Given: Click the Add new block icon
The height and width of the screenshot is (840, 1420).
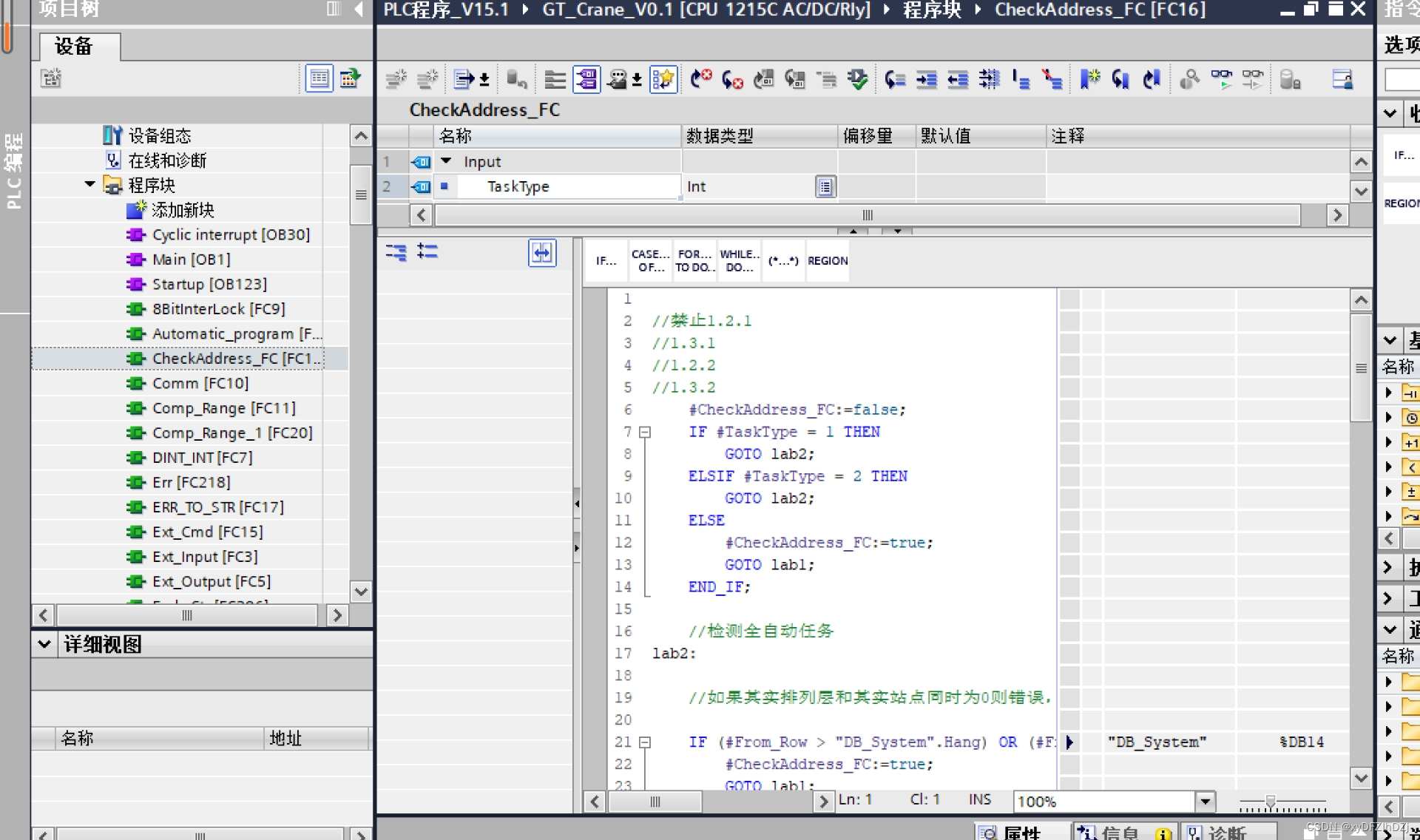Looking at the screenshot, I should click(x=135, y=210).
